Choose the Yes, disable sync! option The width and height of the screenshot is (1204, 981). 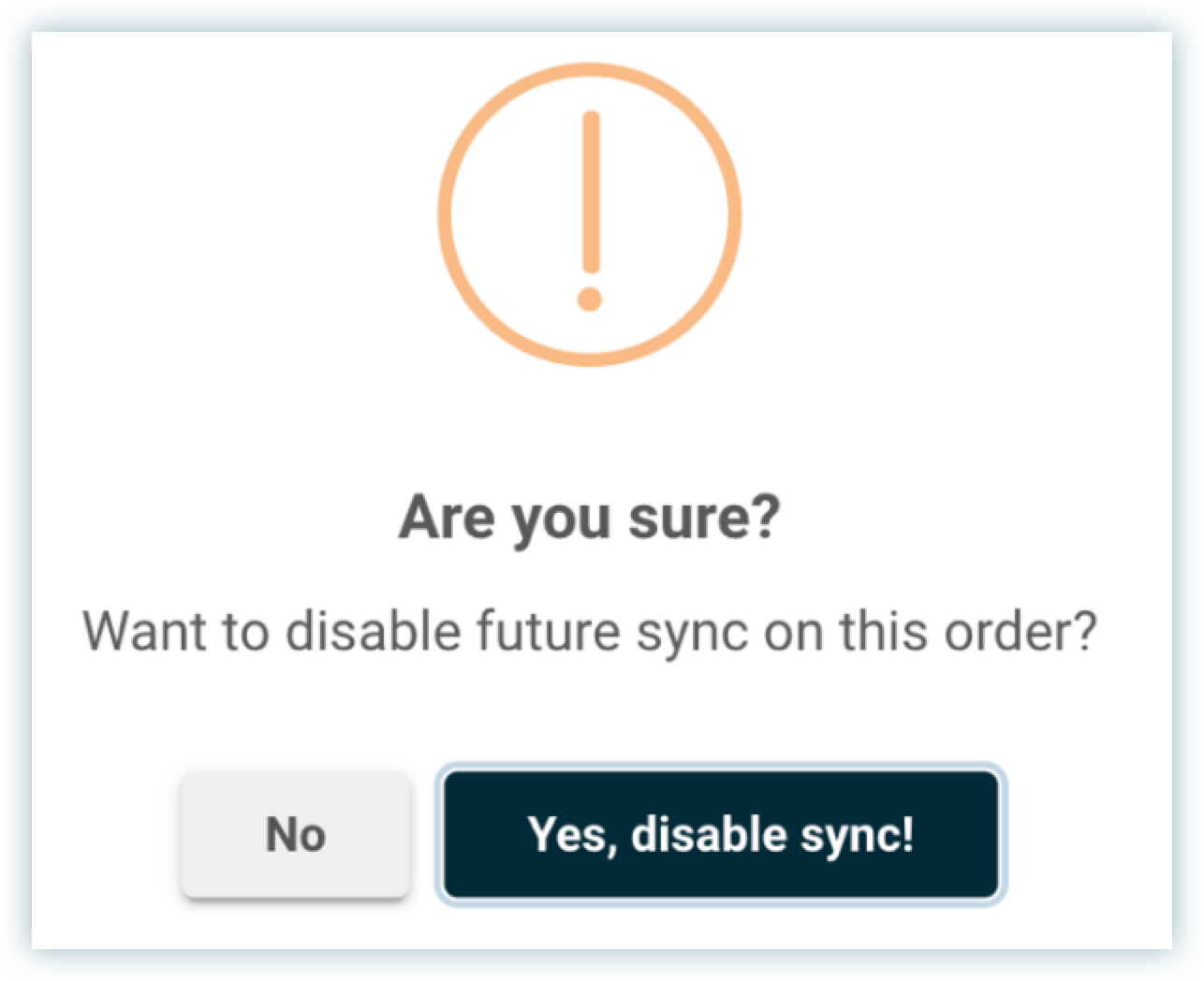tap(720, 834)
